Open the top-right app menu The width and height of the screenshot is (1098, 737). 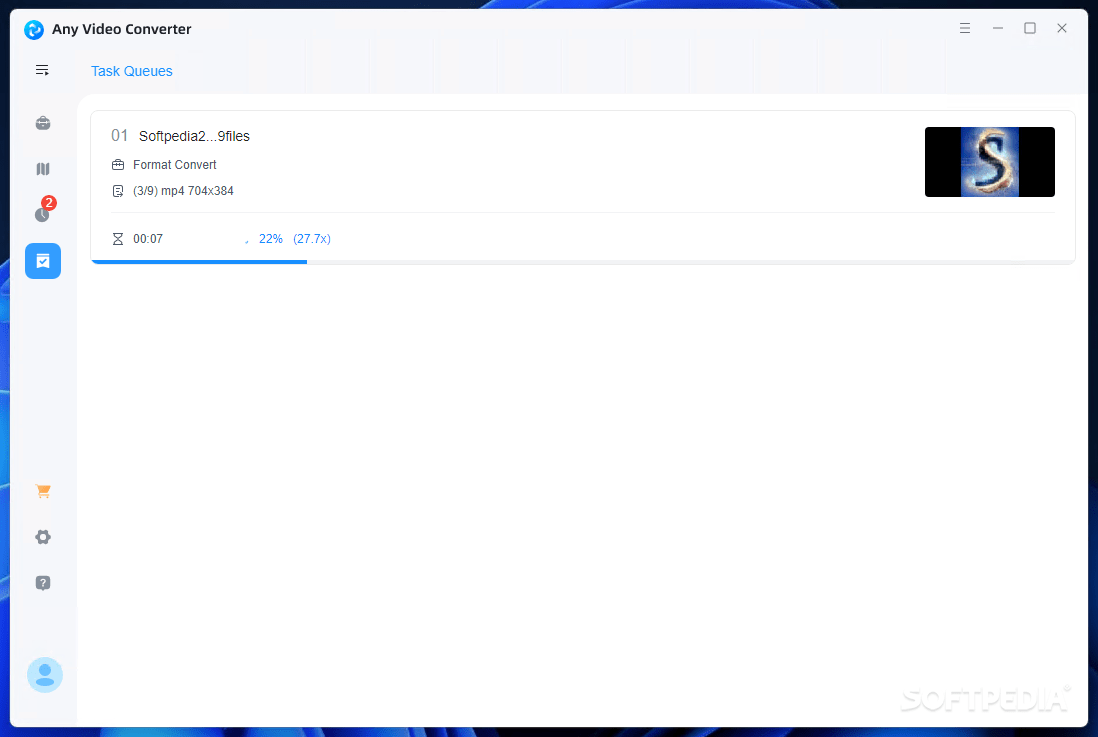(x=965, y=28)
